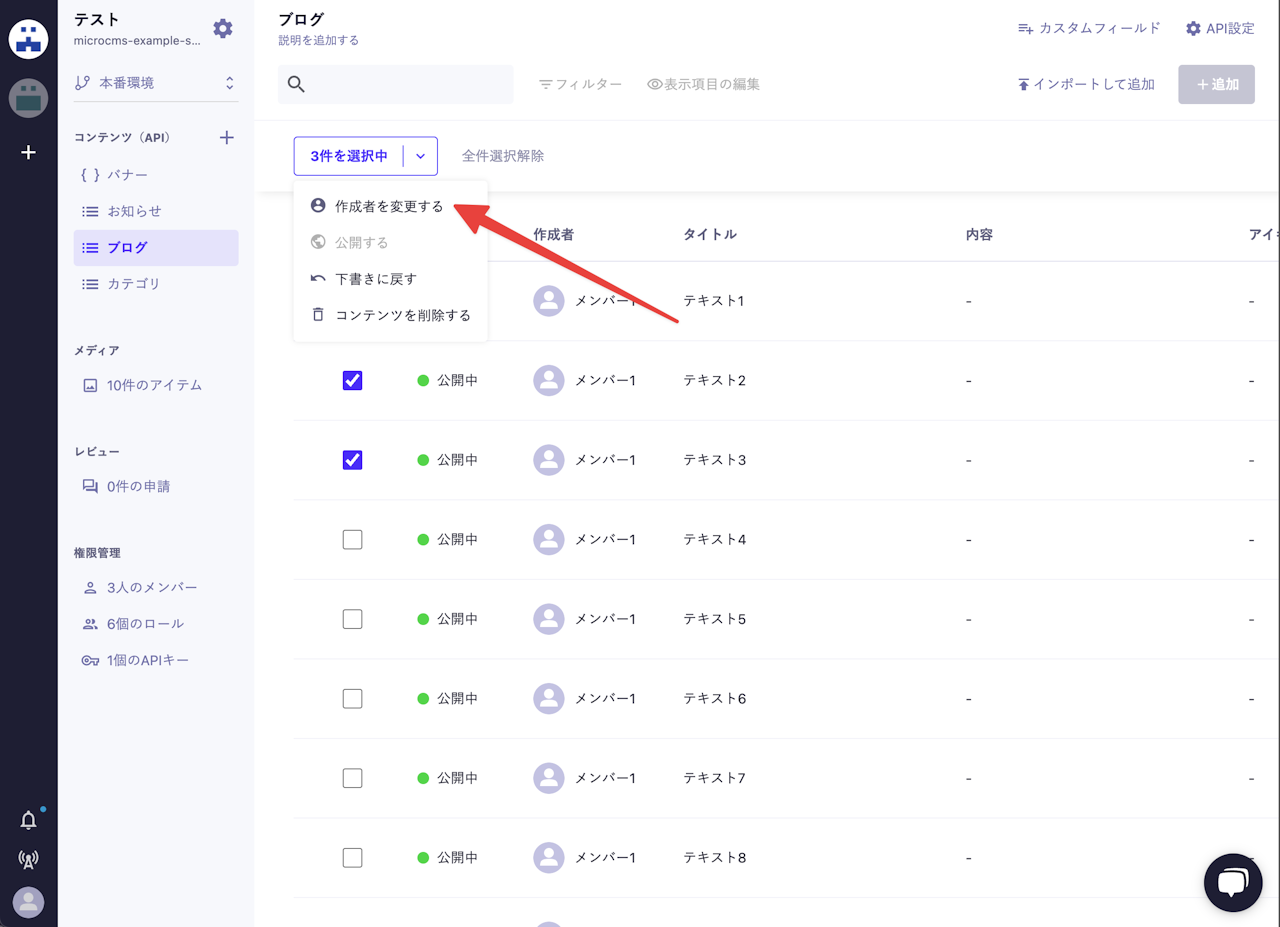Open user profile avatar at bottom left
The image size is (1280, 927).
(29, 902)
